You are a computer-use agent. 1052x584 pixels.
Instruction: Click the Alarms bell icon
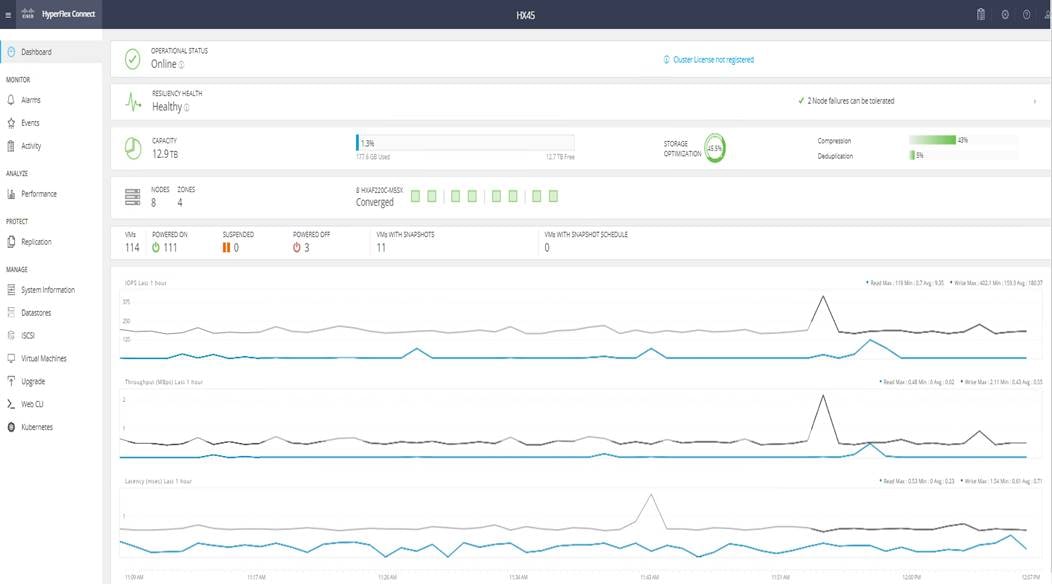coord(11,100)
